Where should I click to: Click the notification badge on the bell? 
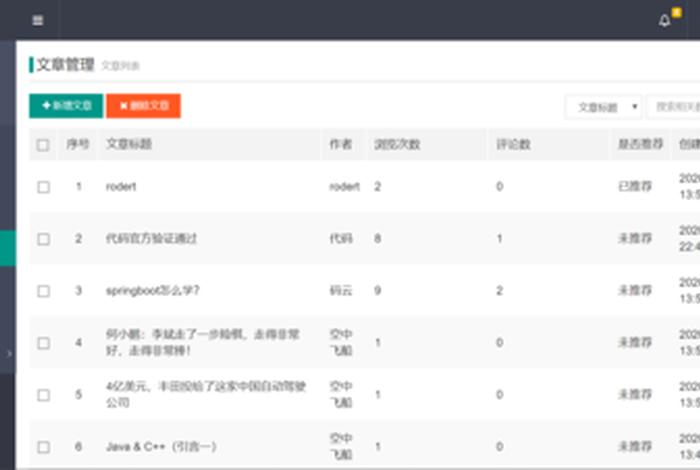[x=676, y=12]
